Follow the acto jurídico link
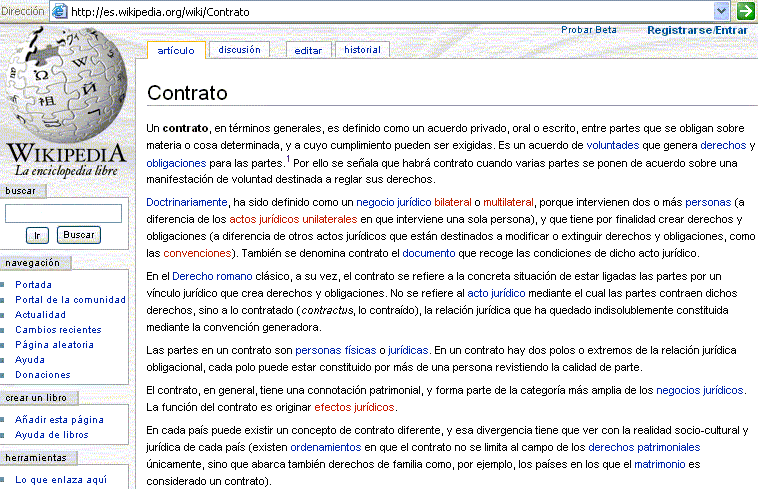 496,293
